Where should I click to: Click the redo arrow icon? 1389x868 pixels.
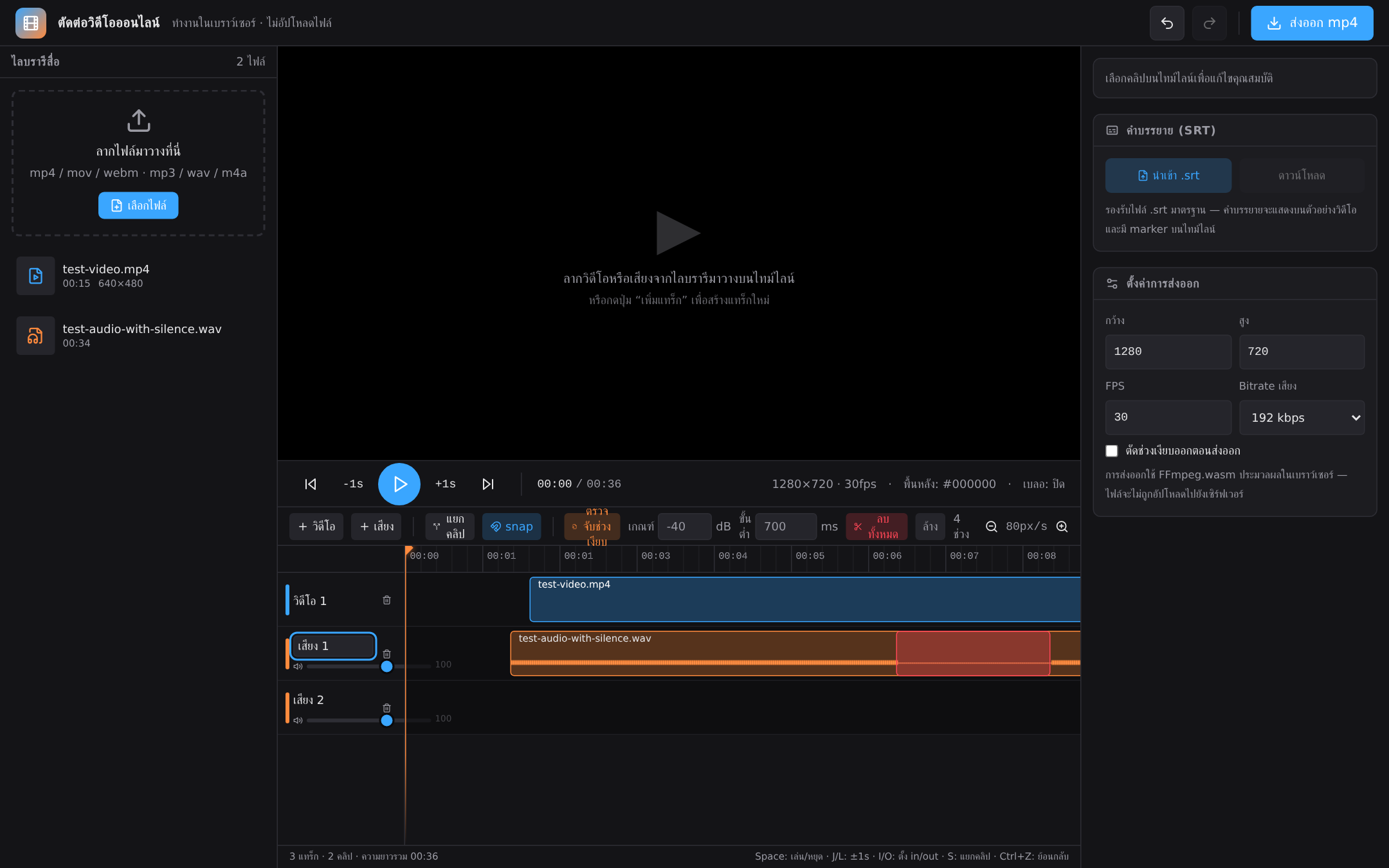click(1209, 23)
